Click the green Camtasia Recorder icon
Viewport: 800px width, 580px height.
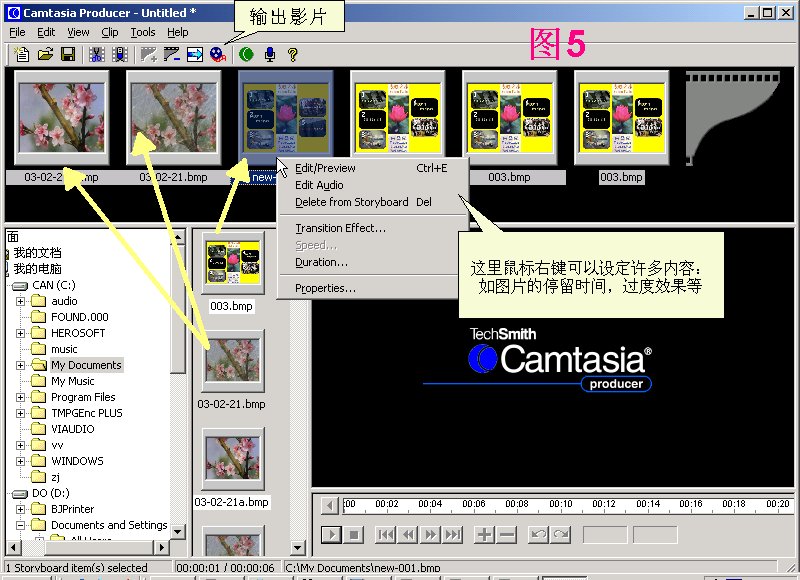pos(244,54)
